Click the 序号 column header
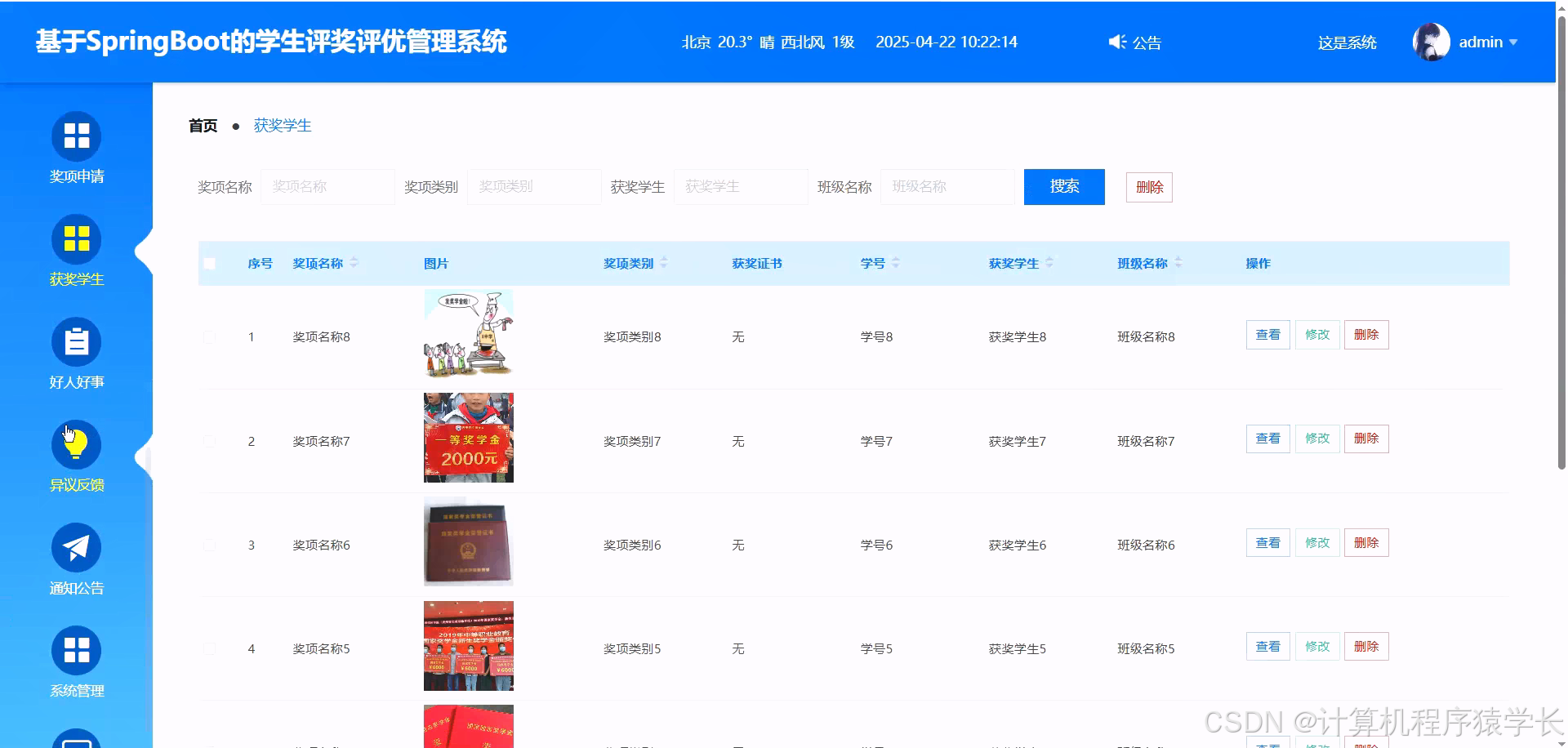This screenshot has width=1568, height=748. tap(261, 263)
